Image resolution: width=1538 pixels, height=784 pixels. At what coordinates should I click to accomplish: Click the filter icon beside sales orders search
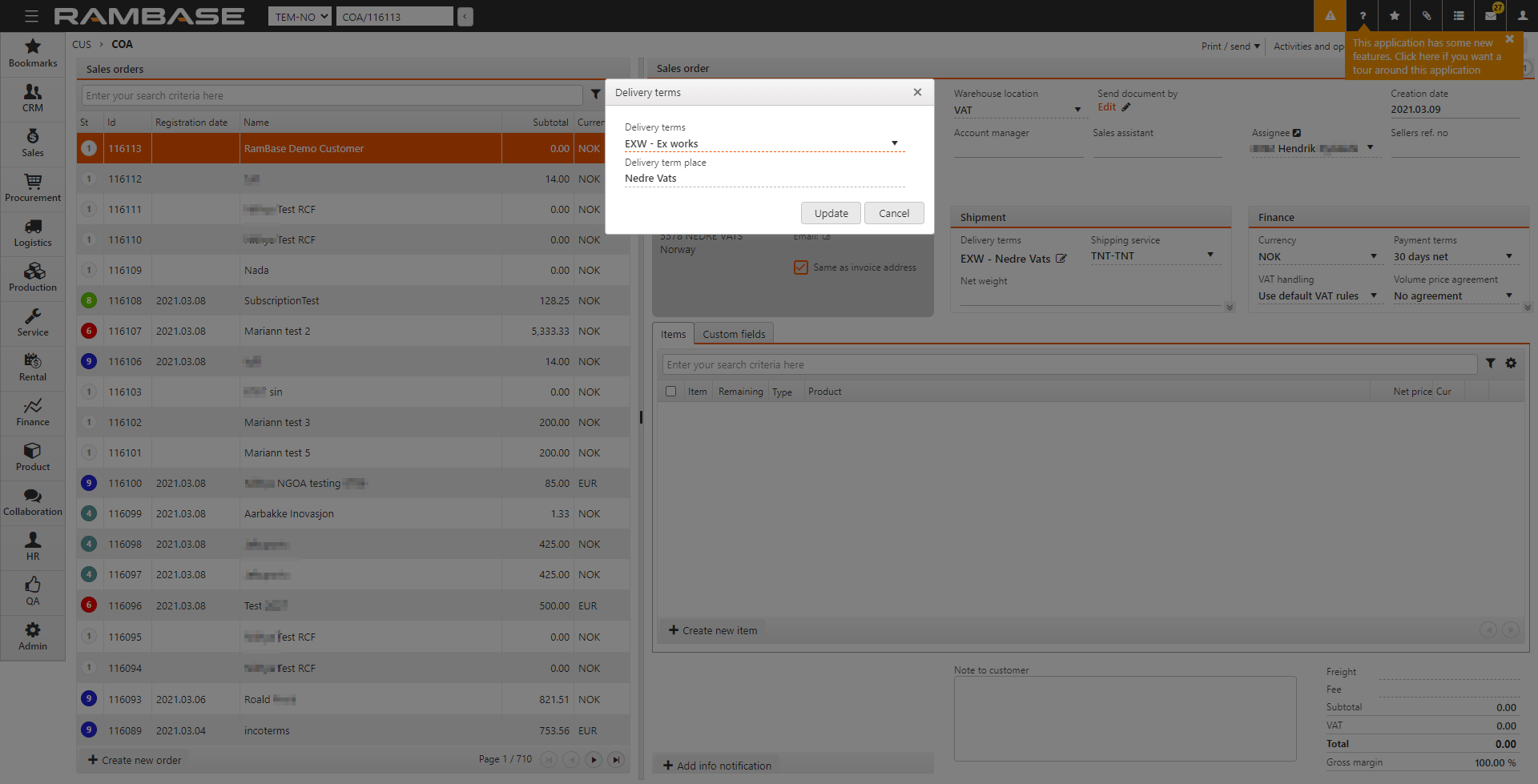pos(595,94)
